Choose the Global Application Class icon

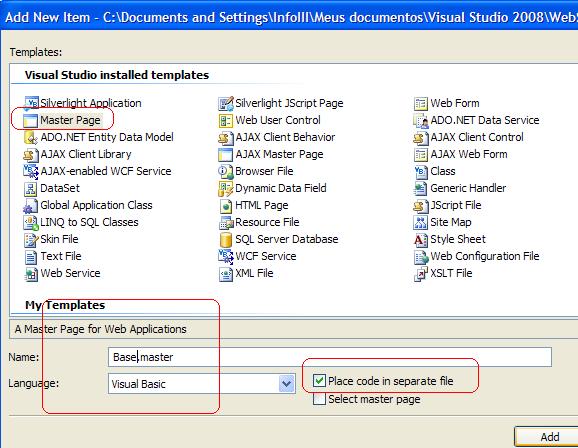point(31,205)
